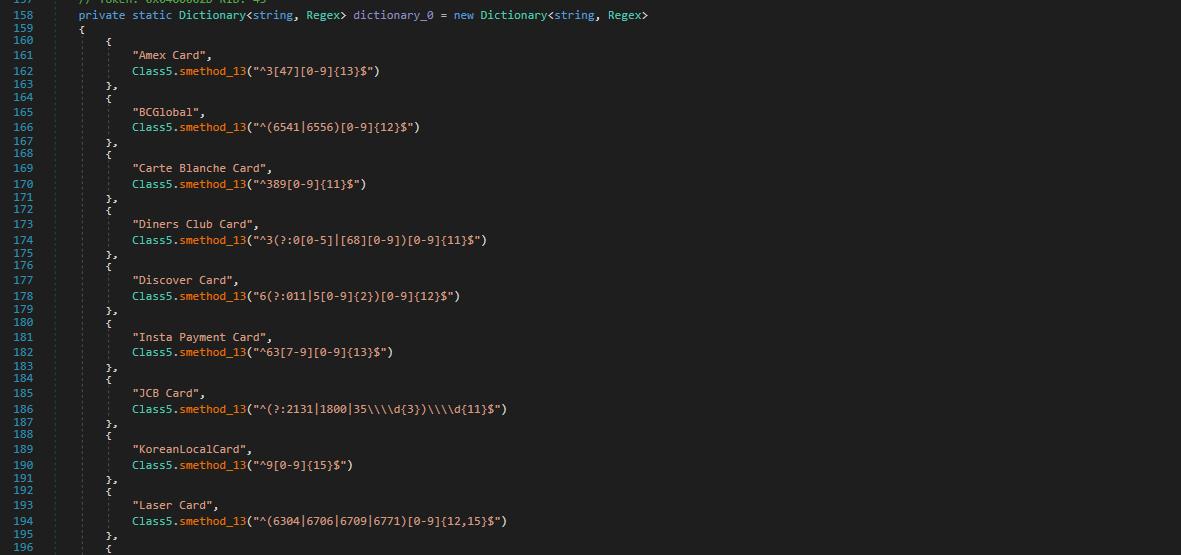
Task: Click Class5 on line 162
Action: pyautogui.click(x=152, y=72)
